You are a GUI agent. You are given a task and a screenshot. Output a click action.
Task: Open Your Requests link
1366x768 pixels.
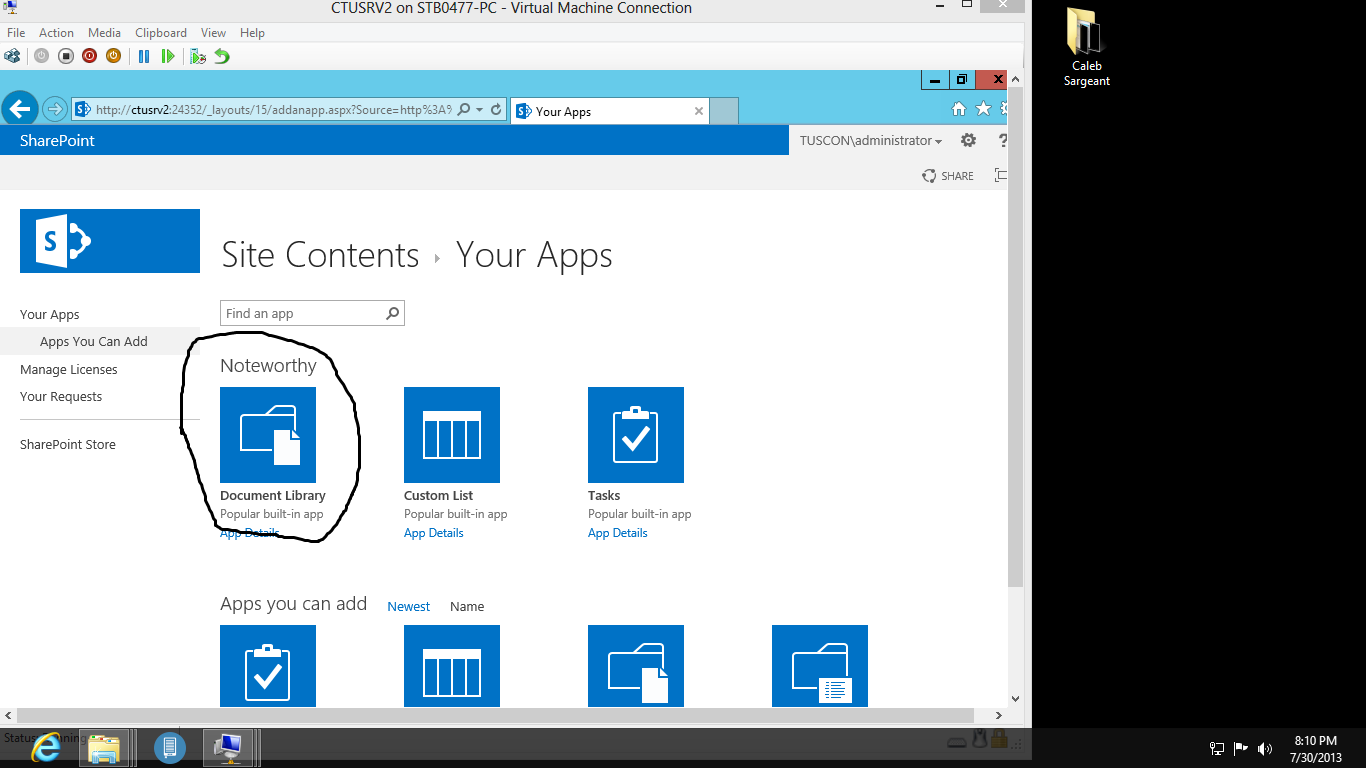point(61,396)
